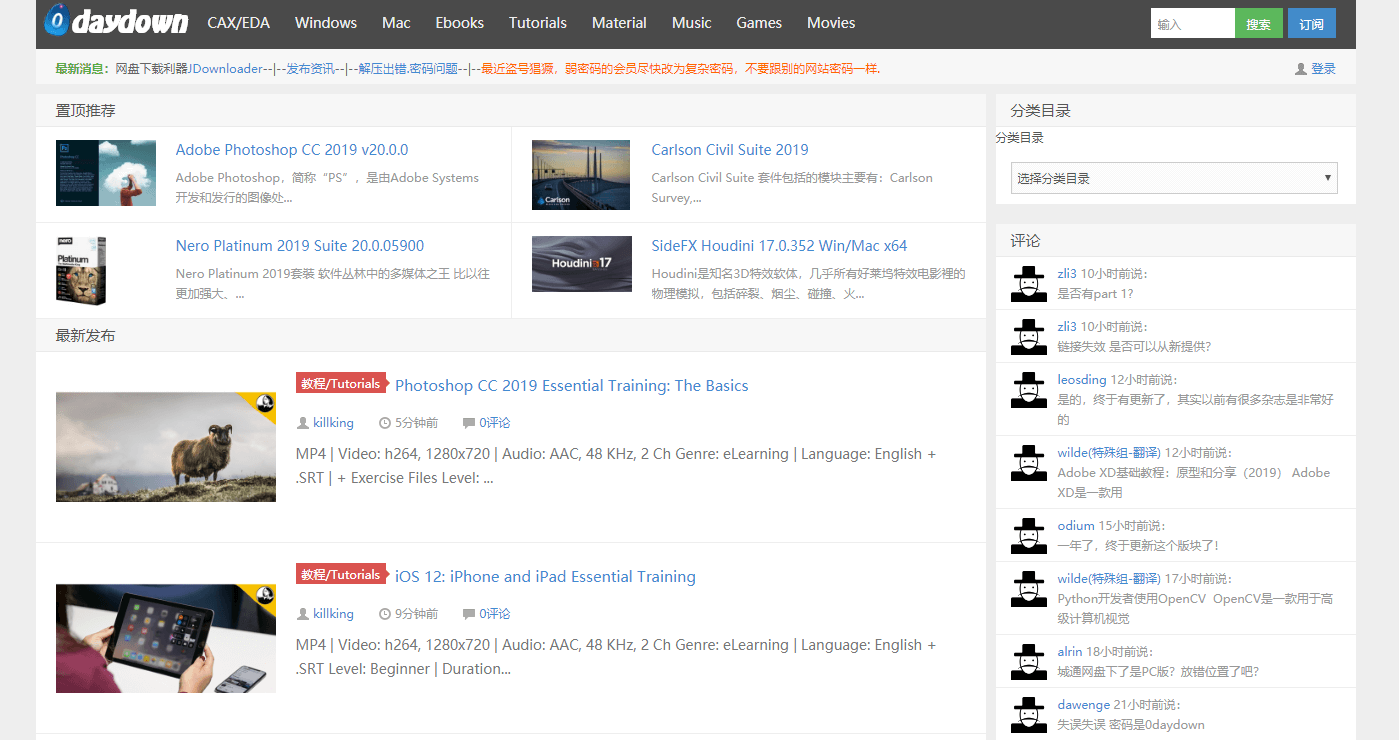Screen dimensions: 1399x740
Task: Click avatar beside dawenge comment
Action: coord(1029,715)
